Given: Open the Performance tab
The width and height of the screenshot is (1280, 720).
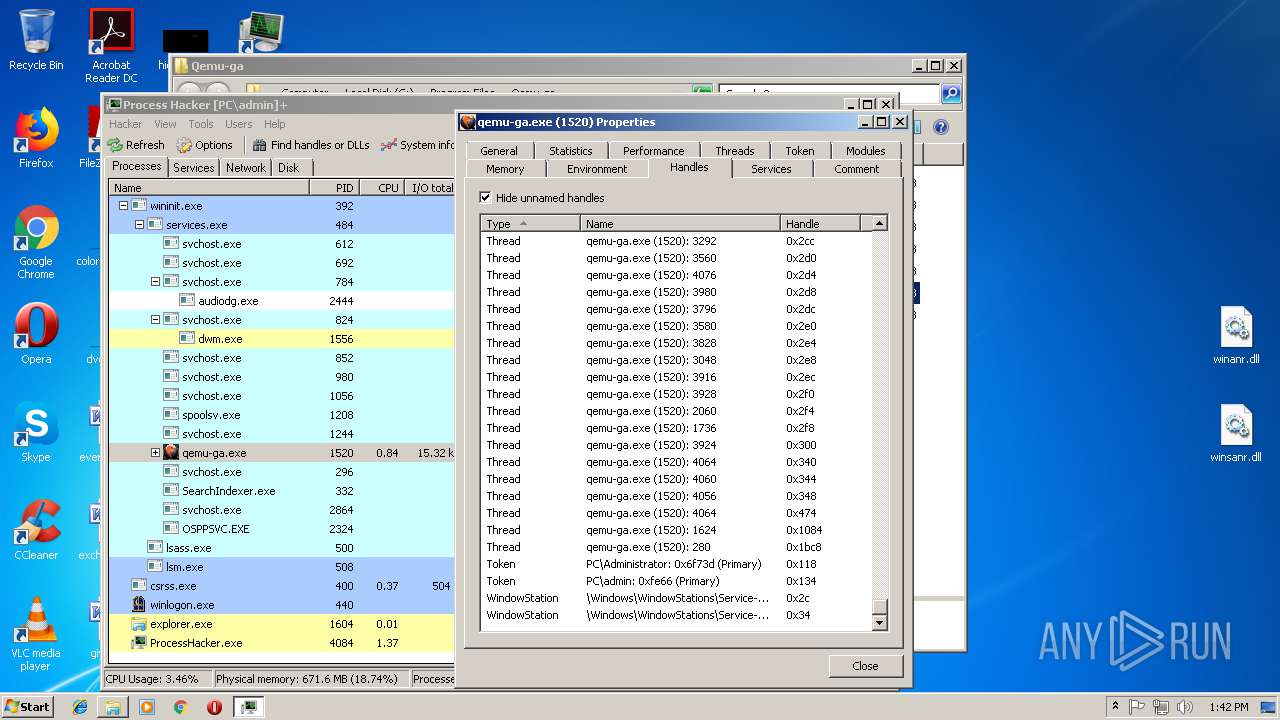Looking at the screenshot, I should pyautogui.click(x=653, y=151).
